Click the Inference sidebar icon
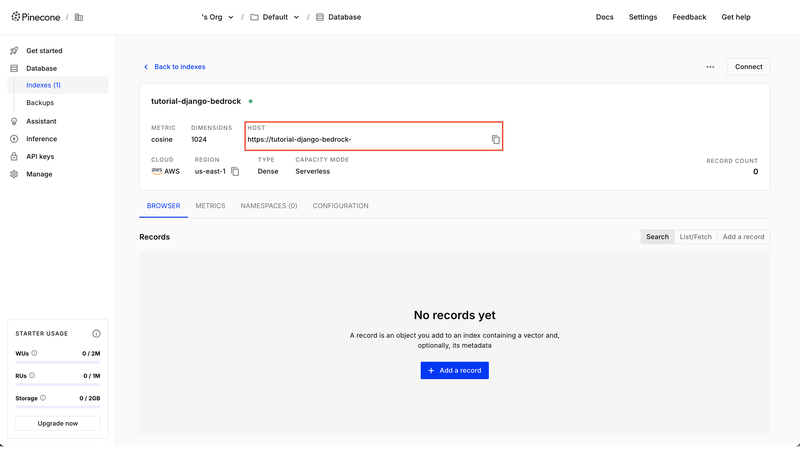Screen dimensions: 800x472 [14, 139]
